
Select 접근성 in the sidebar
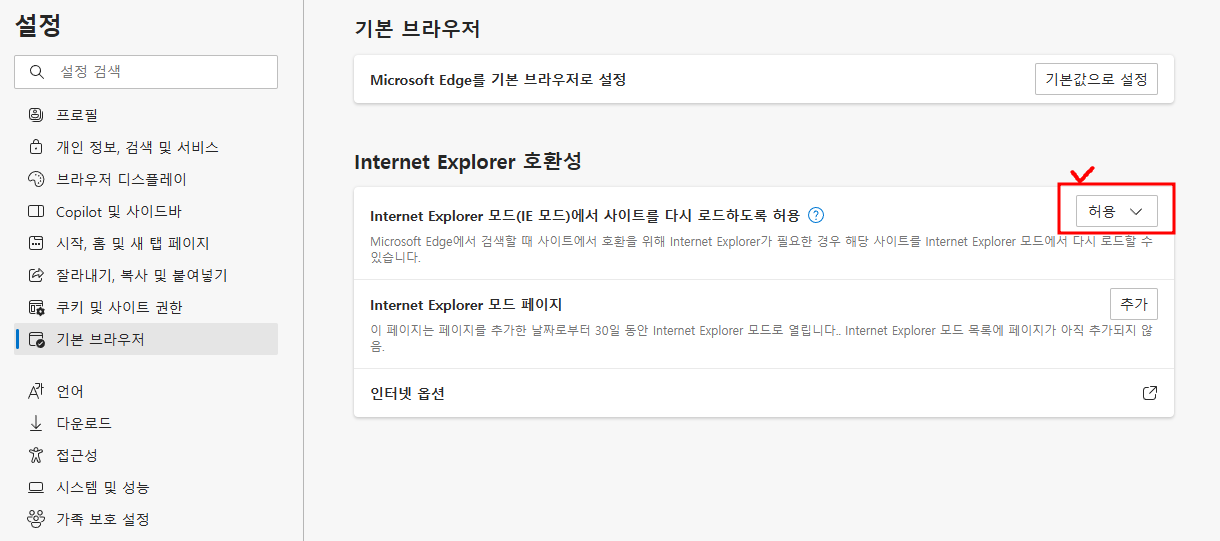147,455
